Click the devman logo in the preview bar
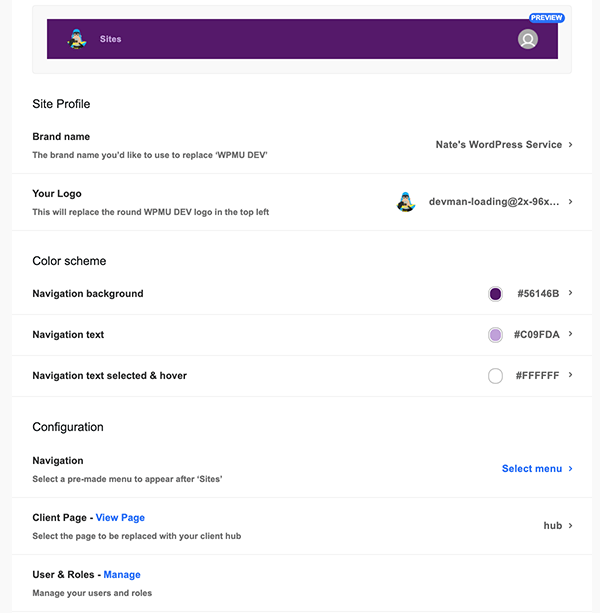The width and height of the screenshot is (600, 613). pyautogui.click(x=77, y=39)
